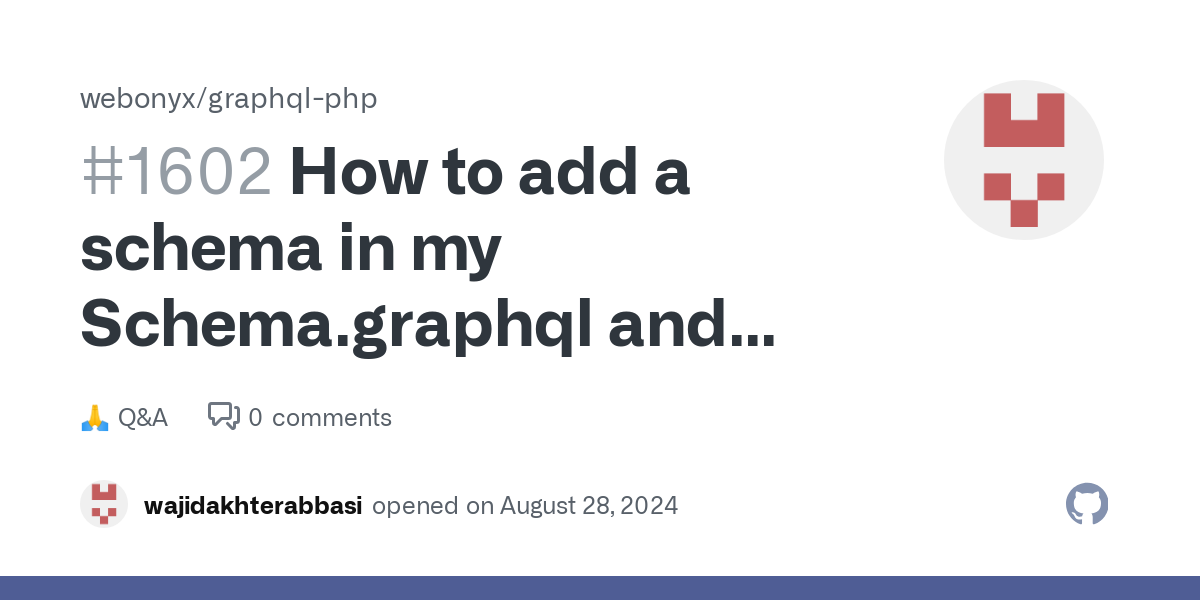Select the Q&A category label
The height and width of the screenshot is (600, 1200).
pos(143,417)
